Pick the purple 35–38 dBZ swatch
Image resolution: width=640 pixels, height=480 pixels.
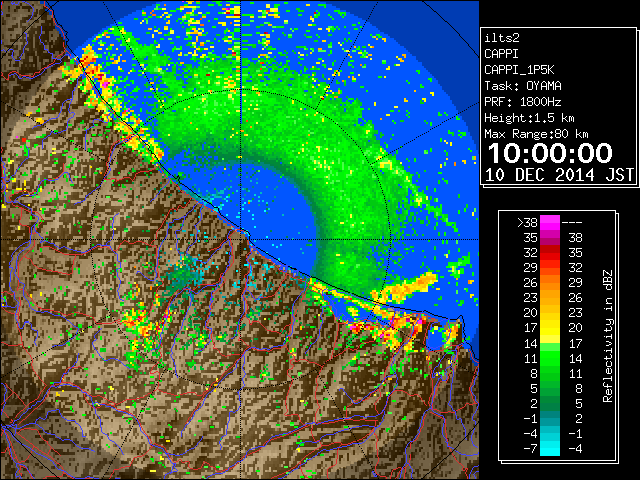[550, 238]
